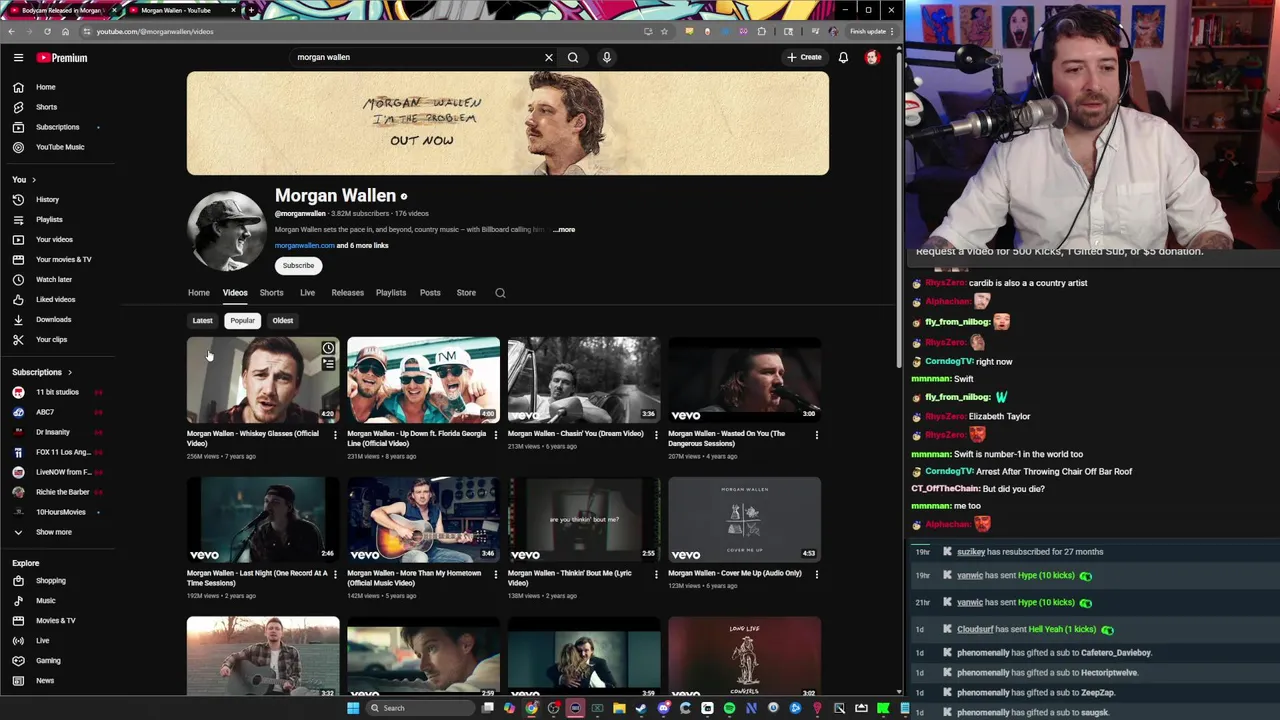Open Richie the Barber subscription
Screen dimensions: 1280x720
(60, 492)
